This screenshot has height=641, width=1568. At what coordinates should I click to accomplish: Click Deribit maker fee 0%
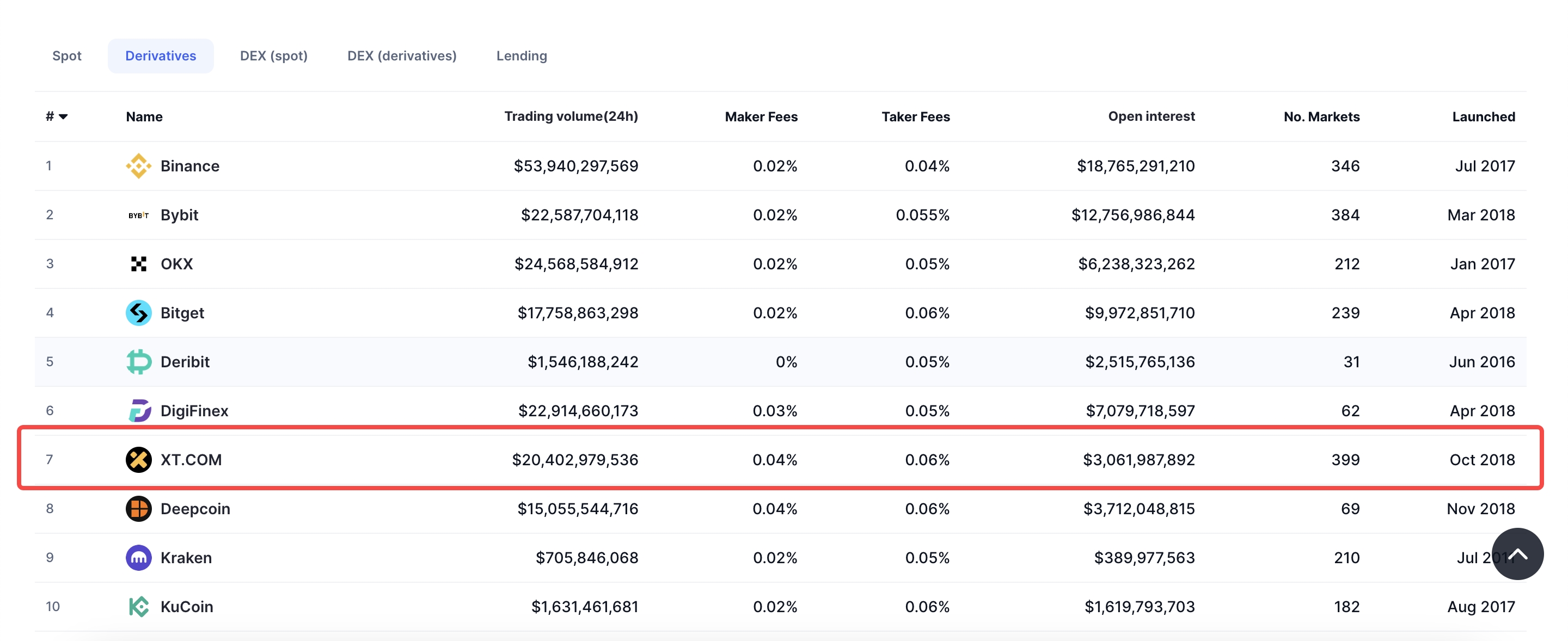[786, 362]
